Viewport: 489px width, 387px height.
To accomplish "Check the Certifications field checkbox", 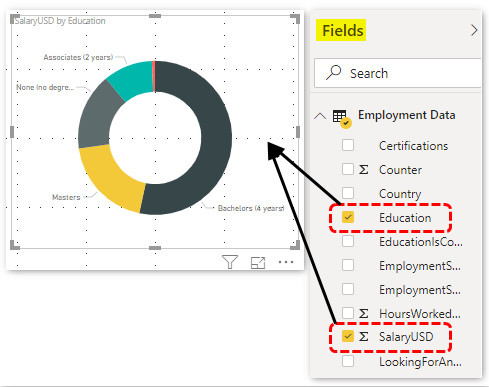I will coord(348,145).
